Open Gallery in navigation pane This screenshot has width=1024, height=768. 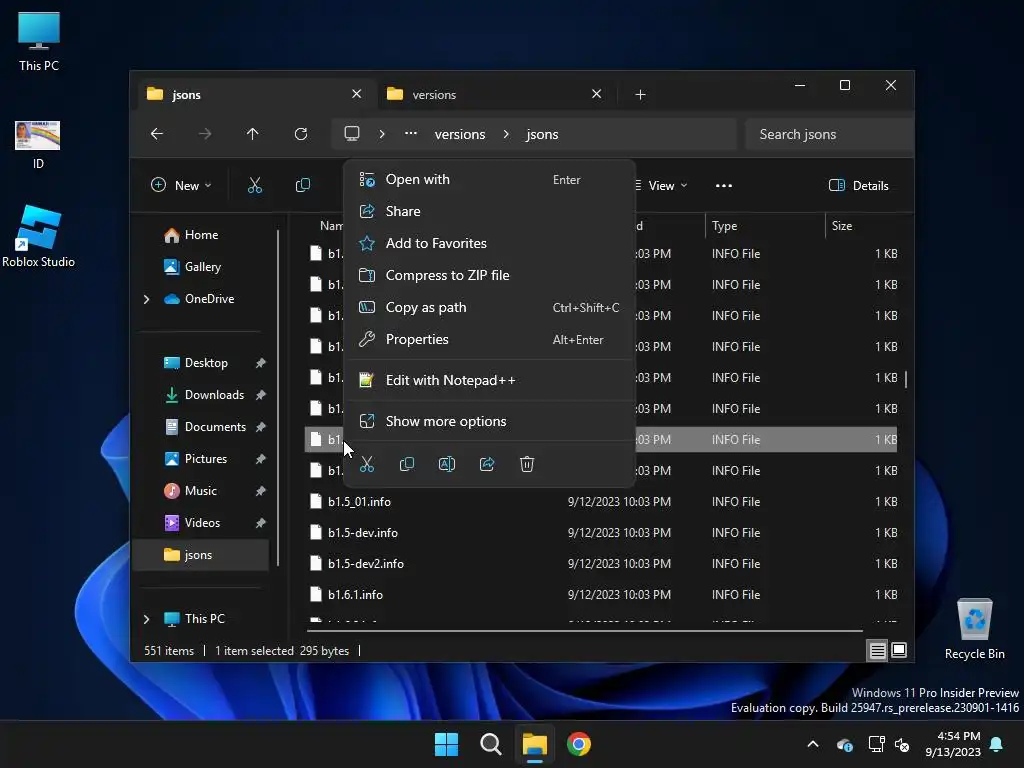[x=202, y=266]
